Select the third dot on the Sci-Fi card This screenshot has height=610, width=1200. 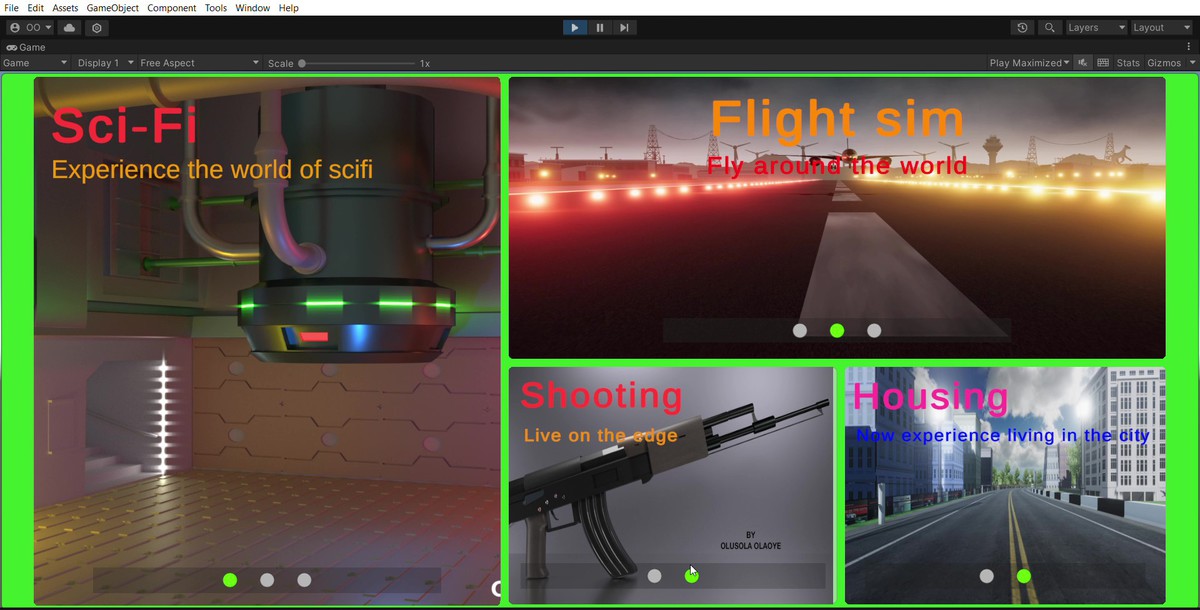[x=304, y=580]
